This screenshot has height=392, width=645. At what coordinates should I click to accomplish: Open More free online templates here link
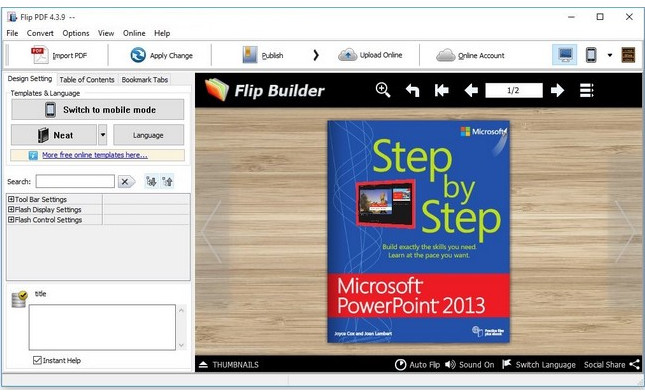click(95, 155)
